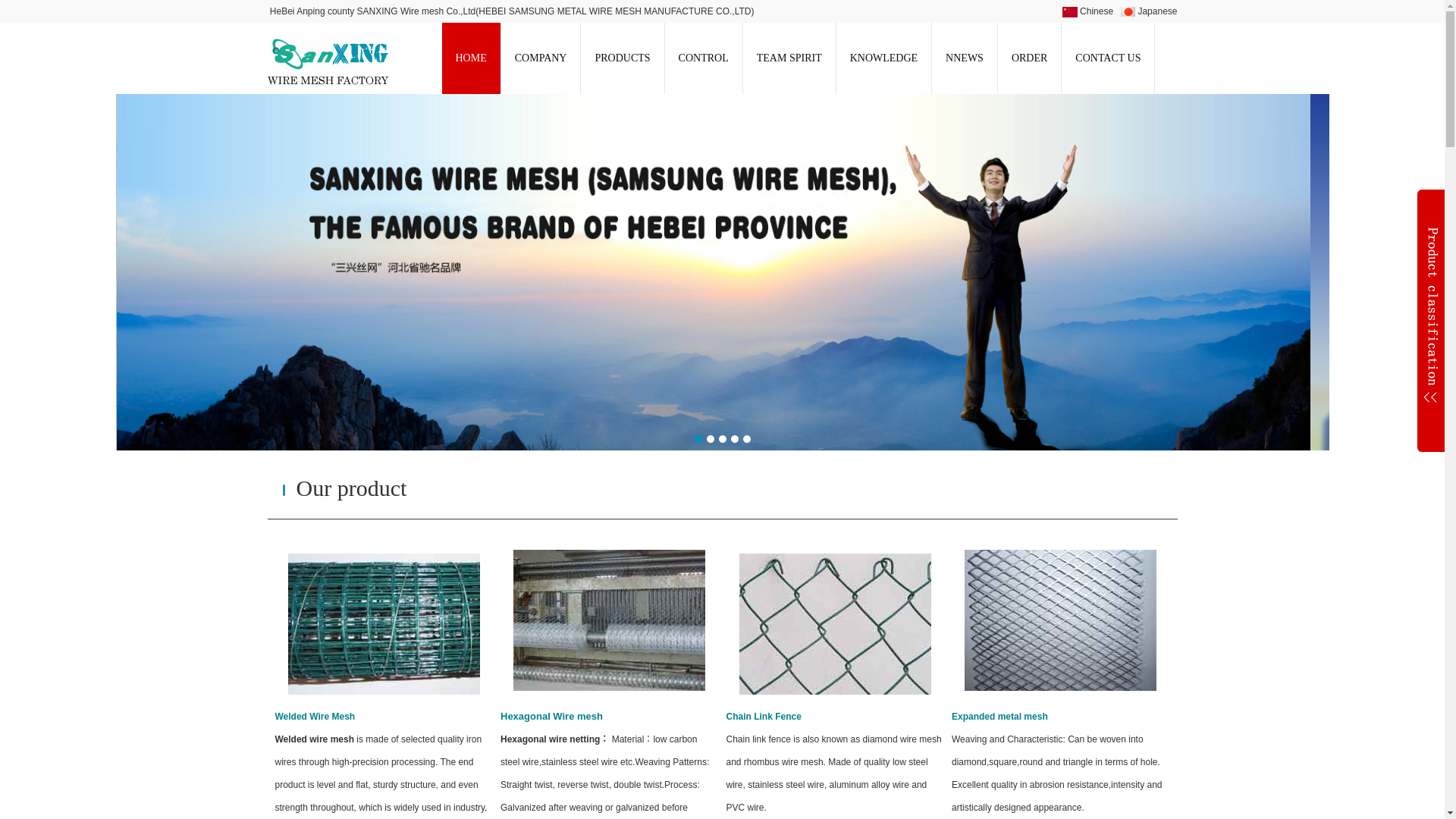This screenshot has width=1456, height=819.
Task: Open the PRODUCTS menu item
Action: [x=622, y=58]
